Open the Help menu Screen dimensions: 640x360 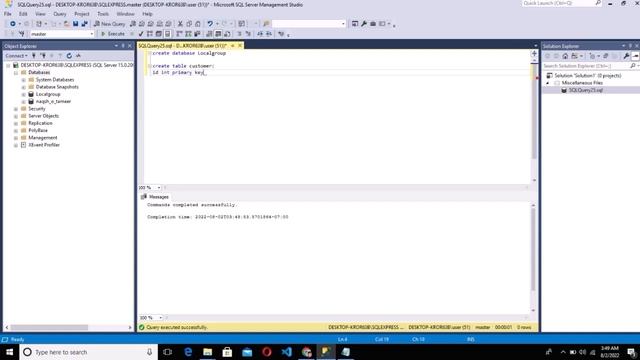(x=147, y=14)
